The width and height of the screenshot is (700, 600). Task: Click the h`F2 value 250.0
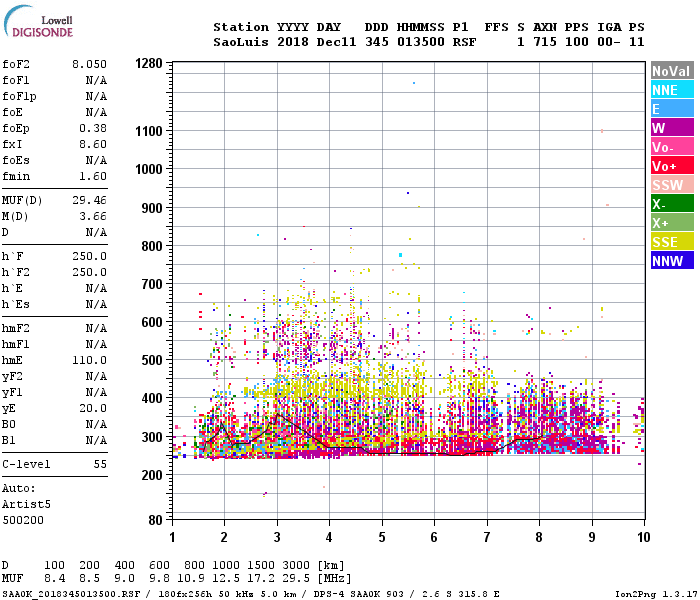[89, 272]
